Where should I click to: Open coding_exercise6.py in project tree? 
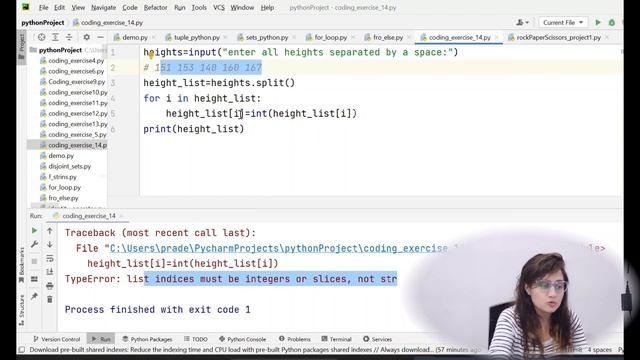coord(76,71)
